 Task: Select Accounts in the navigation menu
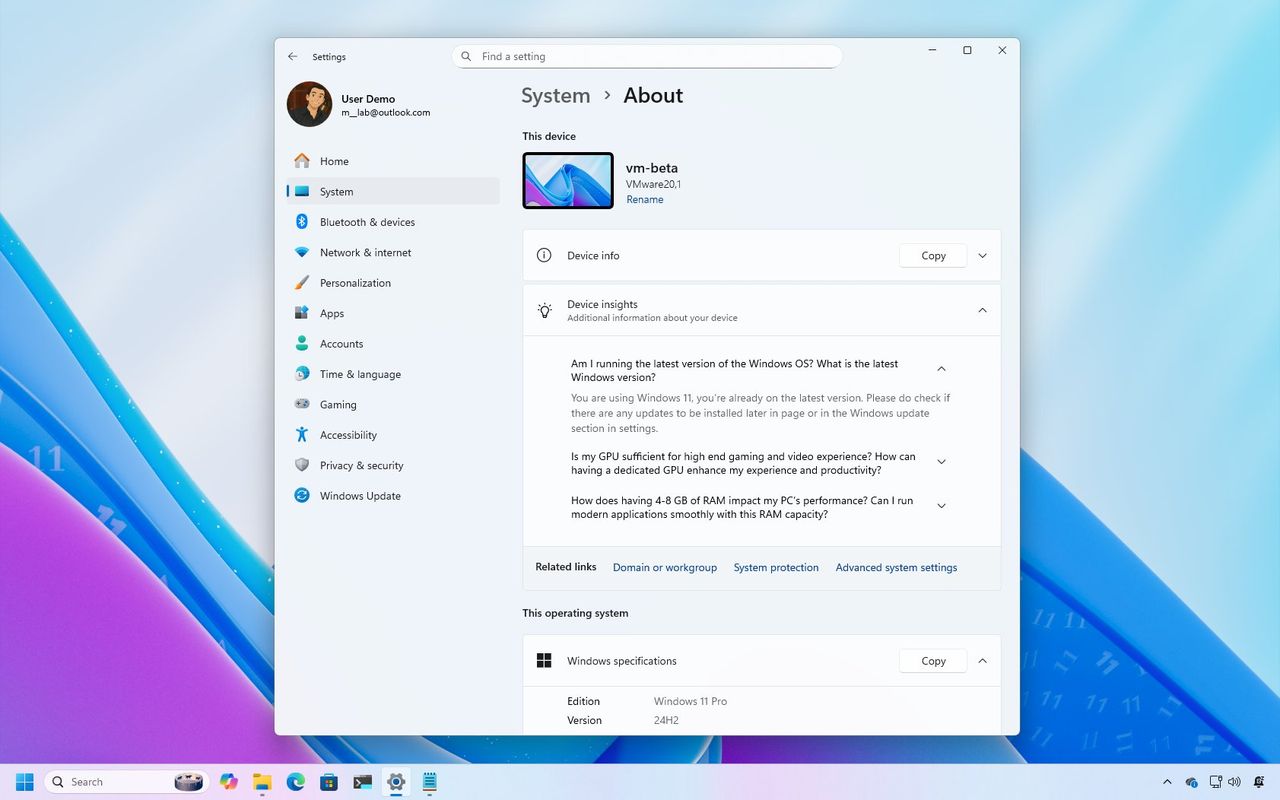coord(341,344)
